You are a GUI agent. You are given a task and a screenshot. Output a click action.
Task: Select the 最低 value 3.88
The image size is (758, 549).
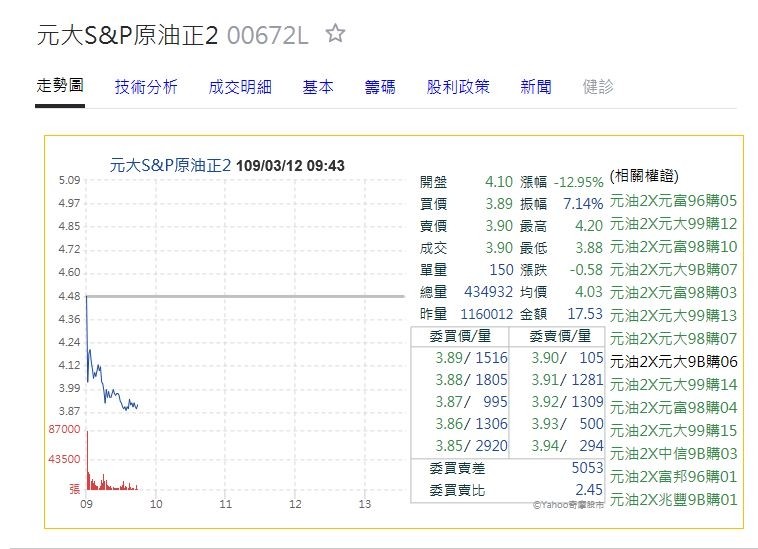tap(589, 248)
